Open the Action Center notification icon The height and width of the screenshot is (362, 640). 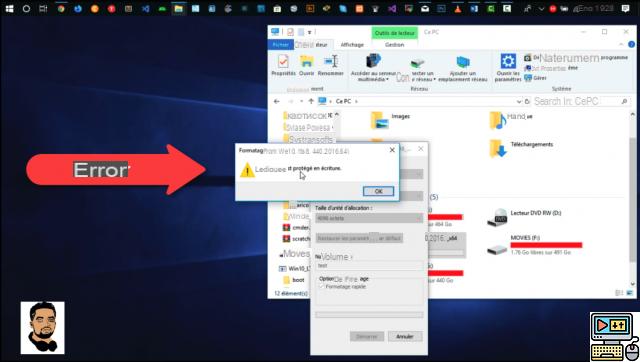click(x=625, y=9)
